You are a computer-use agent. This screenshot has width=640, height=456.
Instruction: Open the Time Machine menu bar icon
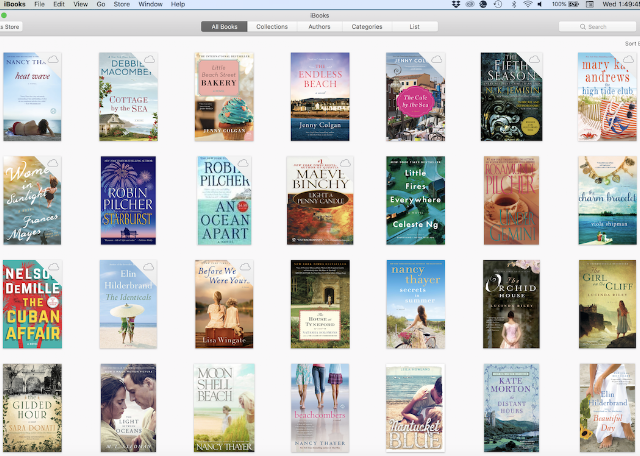[x=498, y=4]
